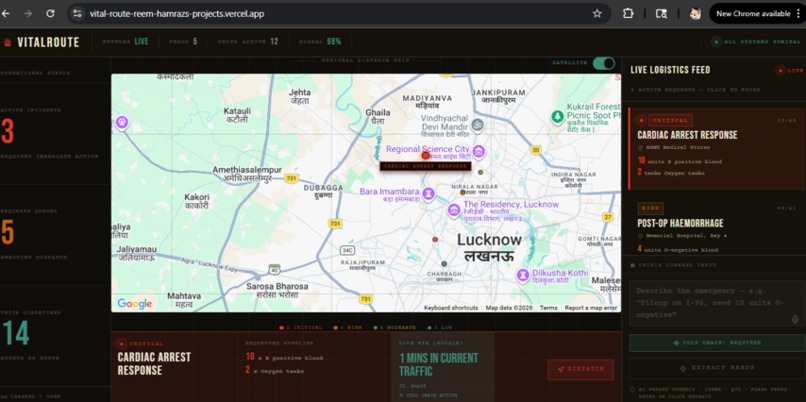Click the blue incident dot near Charbagh
Image resolution: width=806 pixels, height=402 pixels.
(444, 264)
